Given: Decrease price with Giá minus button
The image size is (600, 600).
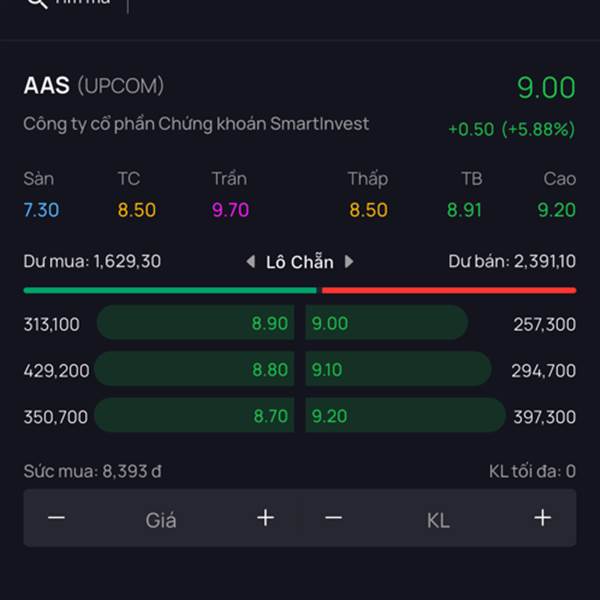Looking at the screenshot, I should (57, 518).
